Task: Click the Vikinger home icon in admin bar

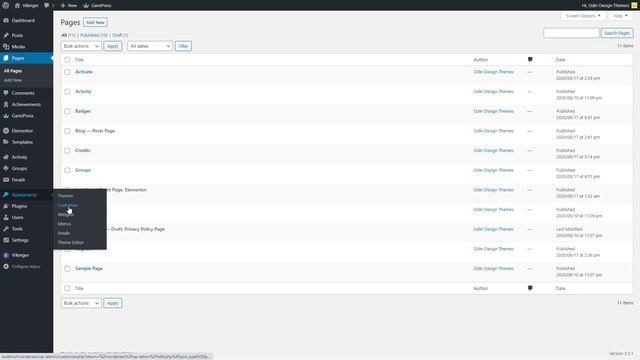Action: 17,5
